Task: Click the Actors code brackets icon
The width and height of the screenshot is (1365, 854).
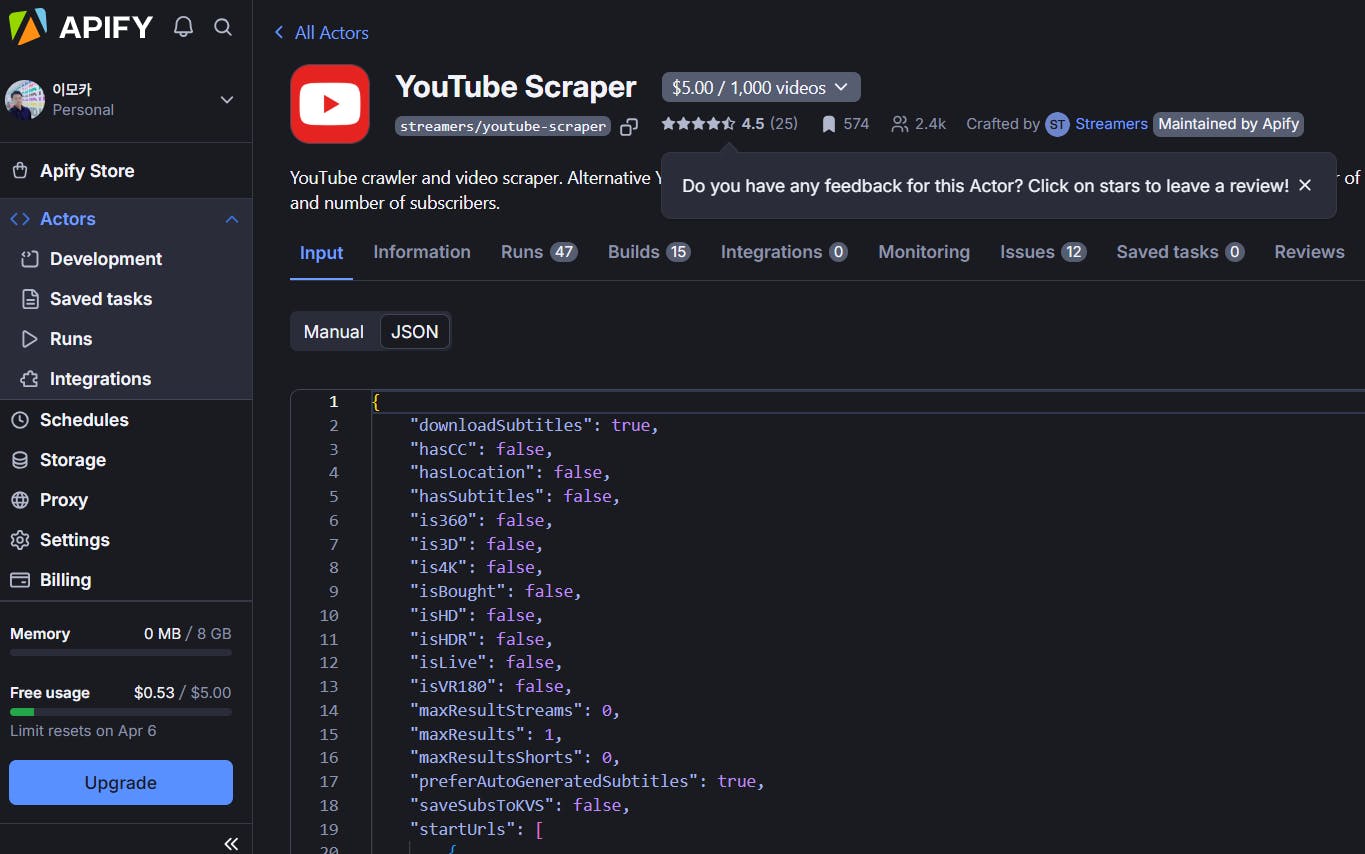Action: [19, 219]
